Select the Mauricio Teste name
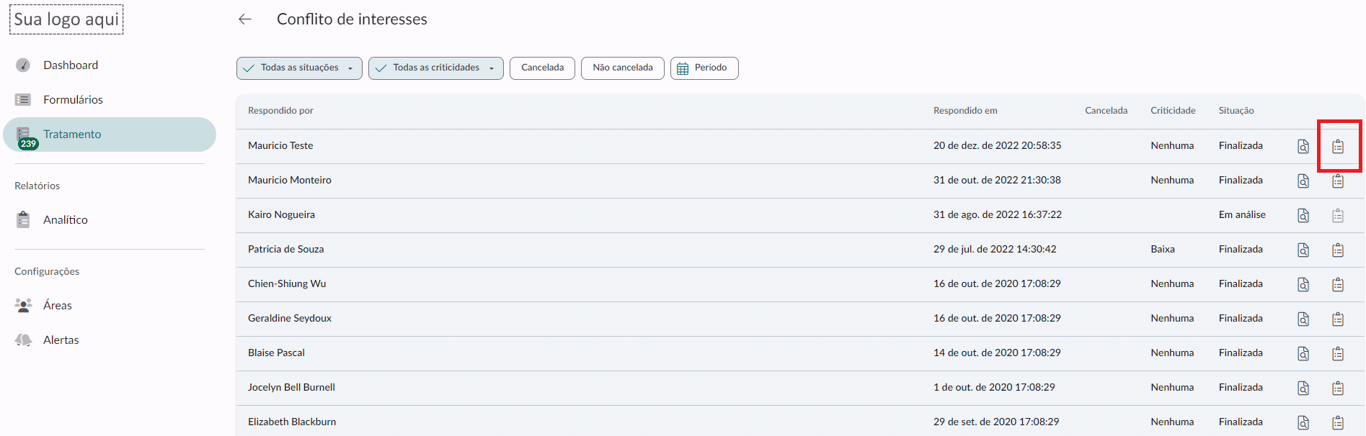The image size is (1366, 436). tap(281, 146)
